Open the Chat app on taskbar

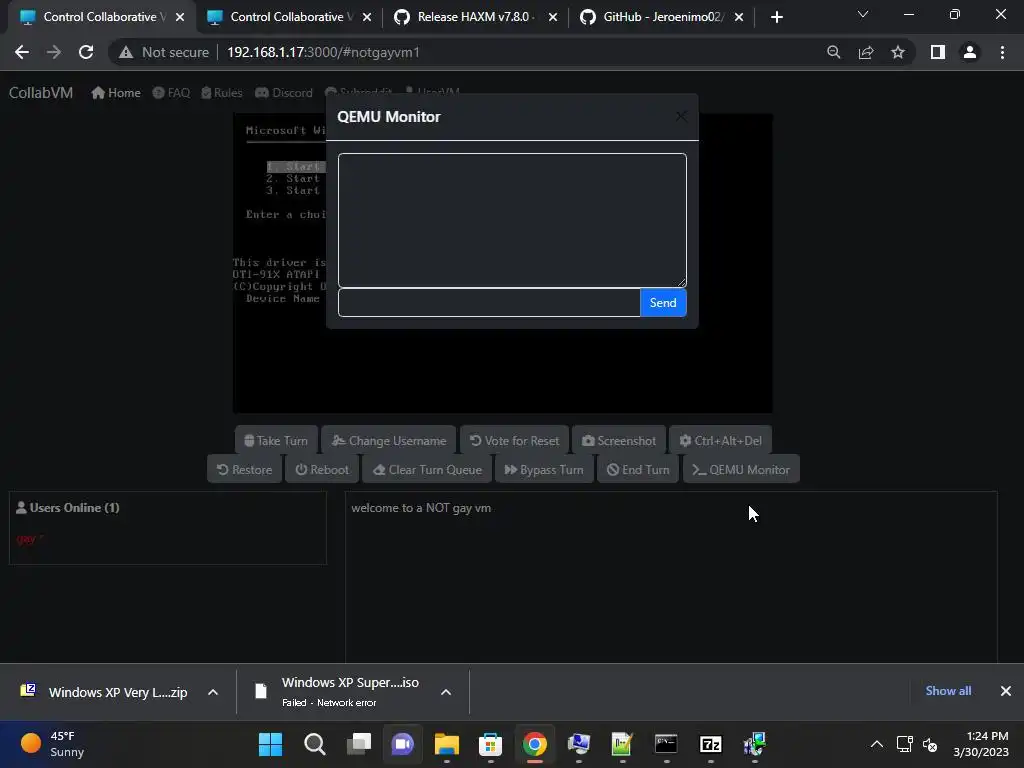coord(402,744)
